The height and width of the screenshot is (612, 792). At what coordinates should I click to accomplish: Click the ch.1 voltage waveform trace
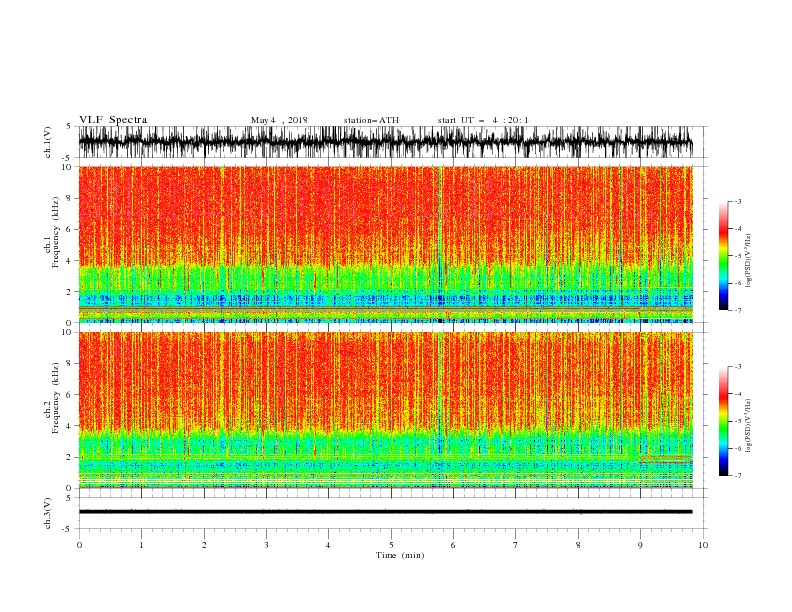[x=385, y=142]
